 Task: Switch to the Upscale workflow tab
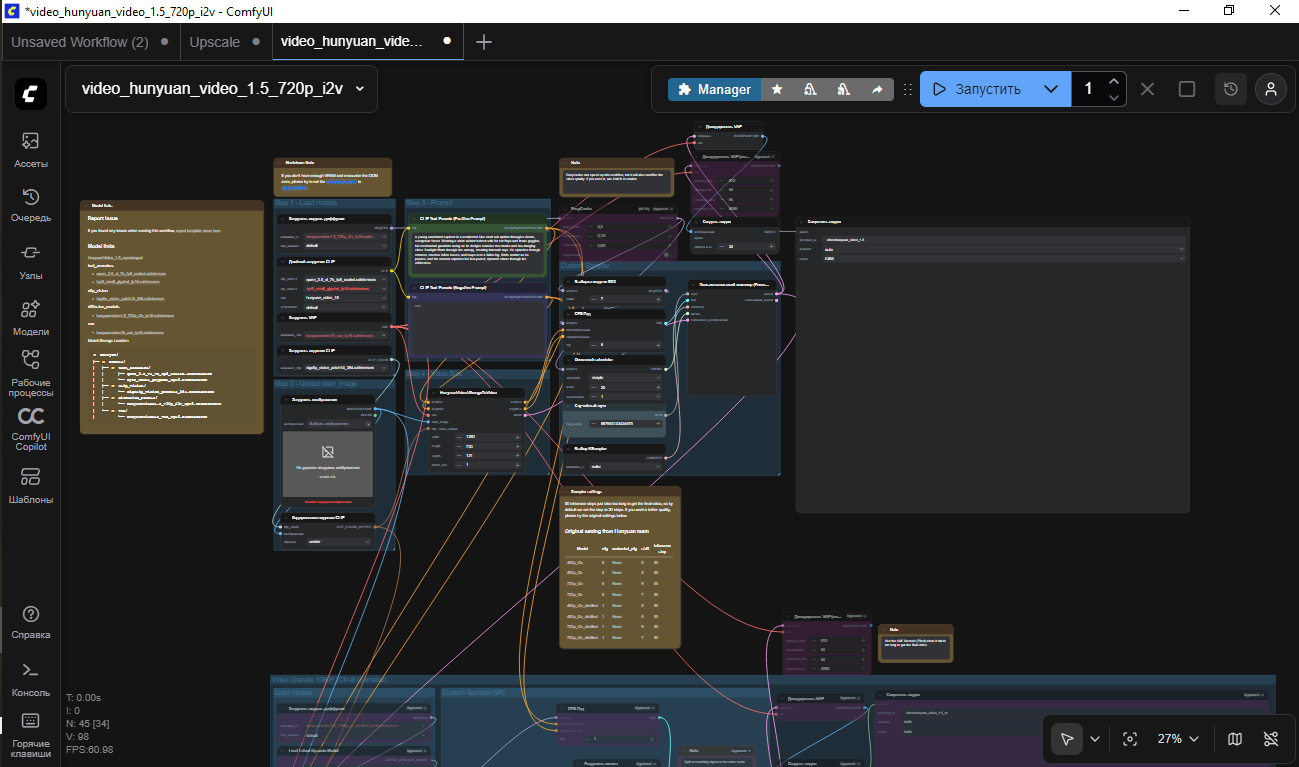[x=215, y=42]
